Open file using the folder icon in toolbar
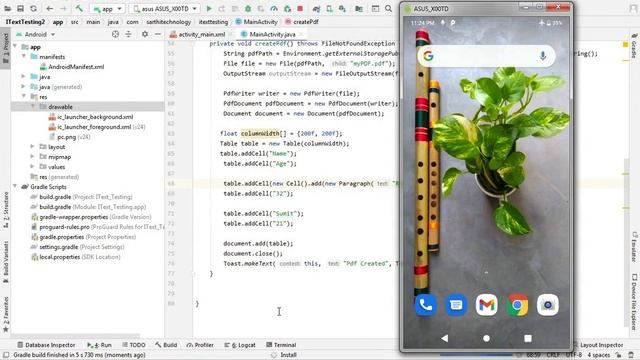The width and height of the screenshot is (640, 360). tap(7, 8)
